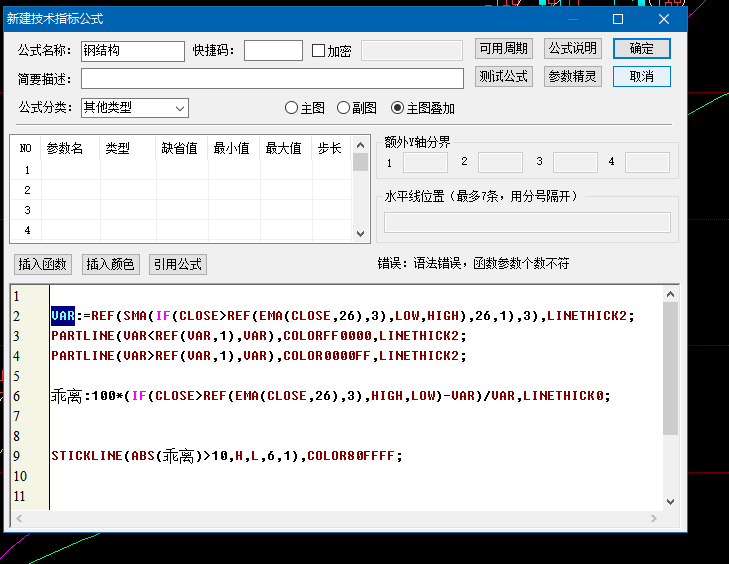Click 插入颜色 to insert a color
Image resolution: width=729 pixels, height=564 pixels.
[110, 264]
